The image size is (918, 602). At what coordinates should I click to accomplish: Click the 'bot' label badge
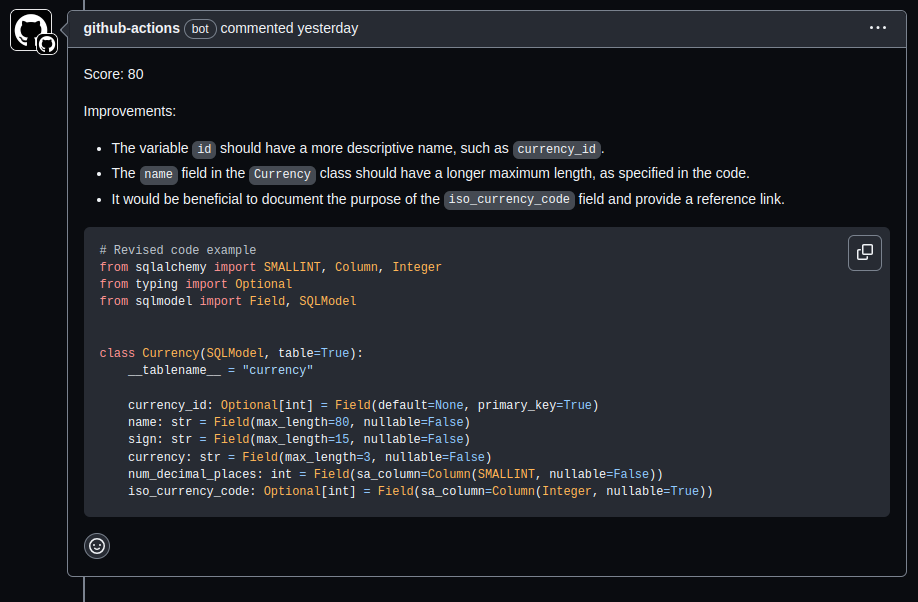coord(200,29)
